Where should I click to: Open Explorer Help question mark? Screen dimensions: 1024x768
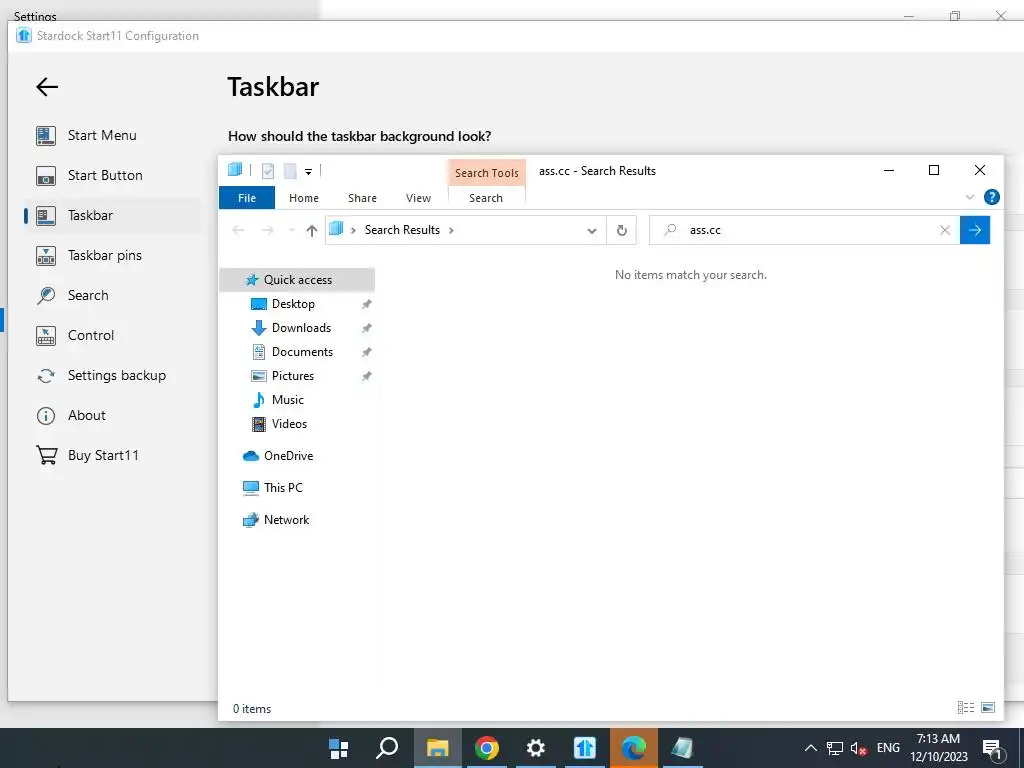click(991, 197)
